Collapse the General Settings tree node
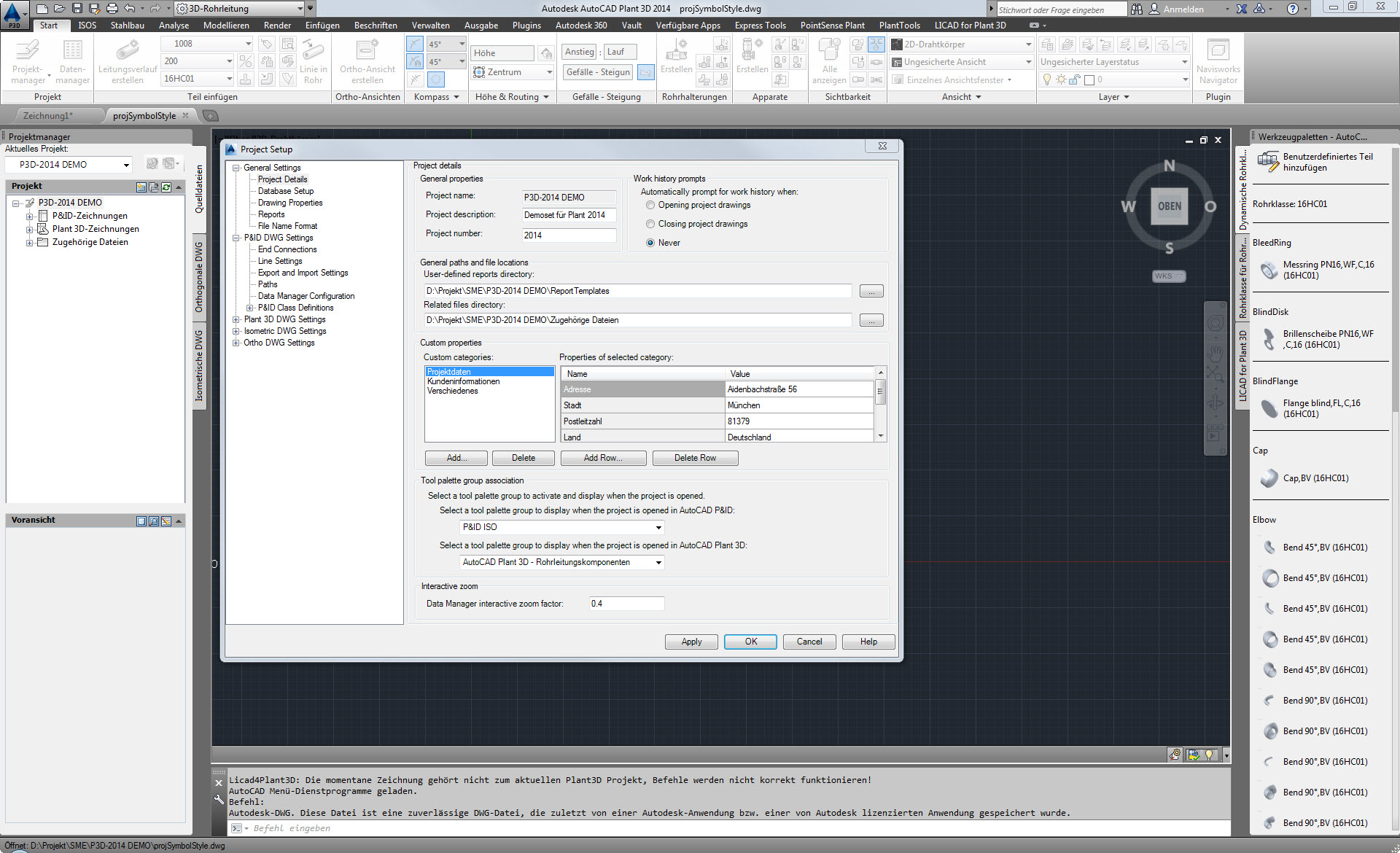The height and width of the screenshot is (853, 1400). click(236, 168)
